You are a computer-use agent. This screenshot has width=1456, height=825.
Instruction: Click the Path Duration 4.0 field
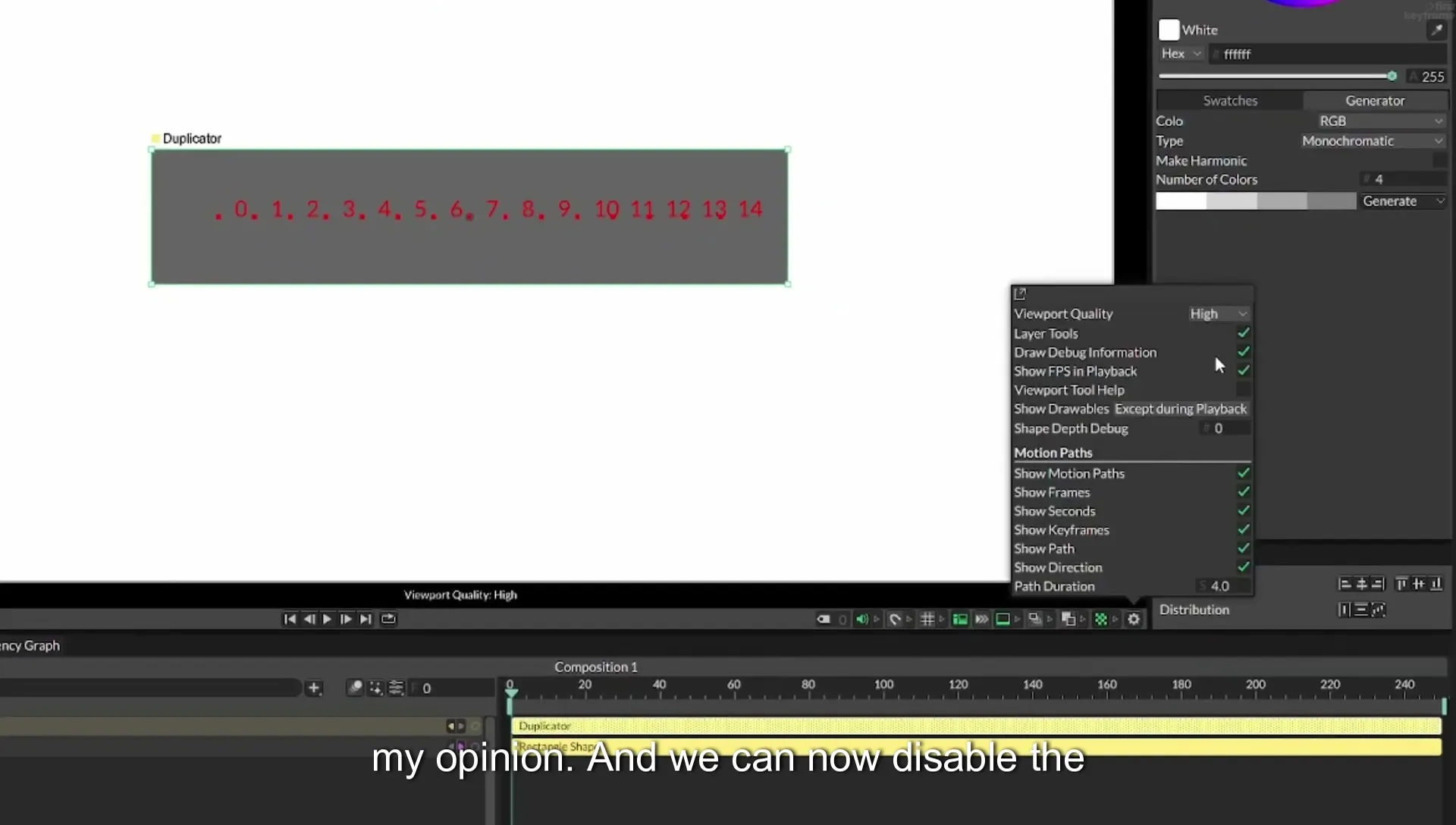pos(1223,586)
